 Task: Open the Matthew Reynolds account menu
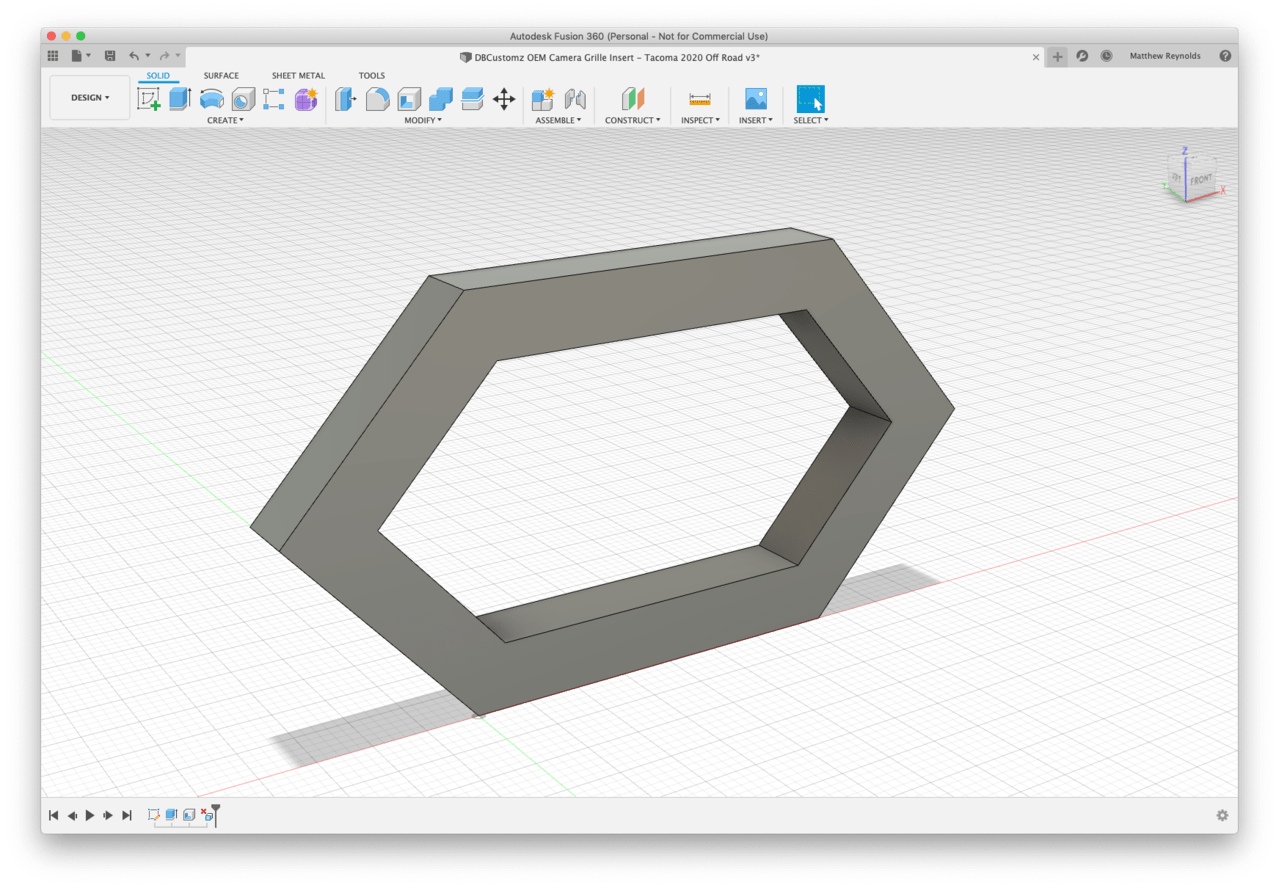click(x=1165, y=56)
